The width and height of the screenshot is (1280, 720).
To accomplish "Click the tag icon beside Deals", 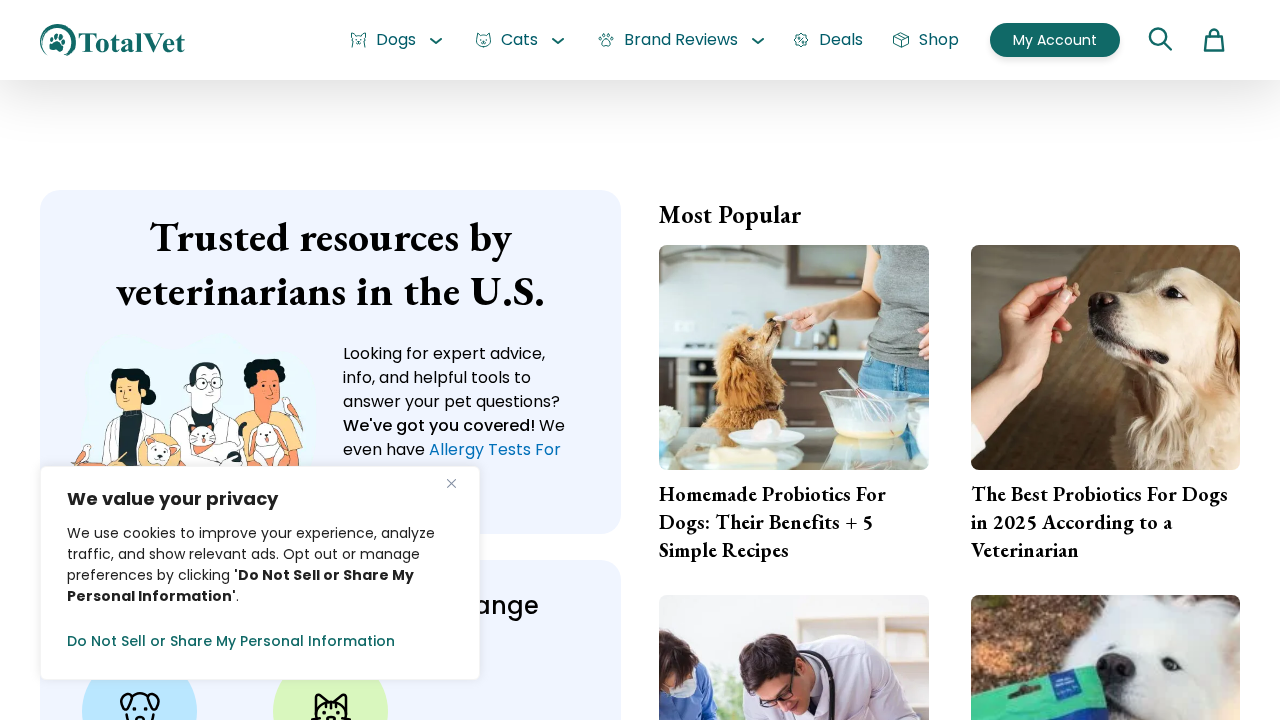I will pos(801,40).
